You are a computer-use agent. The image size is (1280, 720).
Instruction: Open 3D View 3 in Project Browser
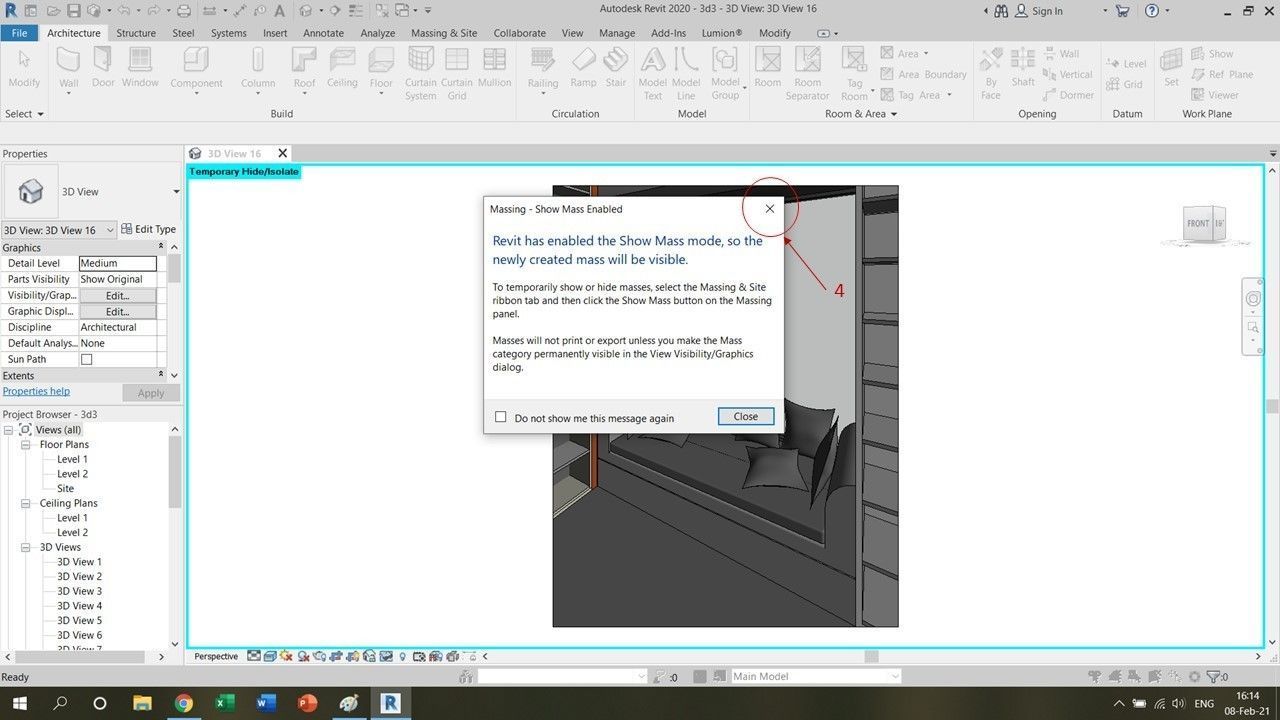coord(79,592)
